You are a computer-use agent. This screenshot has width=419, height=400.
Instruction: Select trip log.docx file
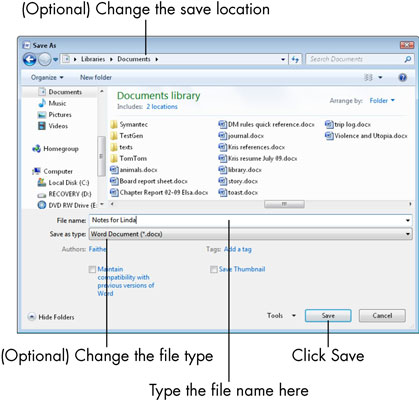click(x=348, y=124)
